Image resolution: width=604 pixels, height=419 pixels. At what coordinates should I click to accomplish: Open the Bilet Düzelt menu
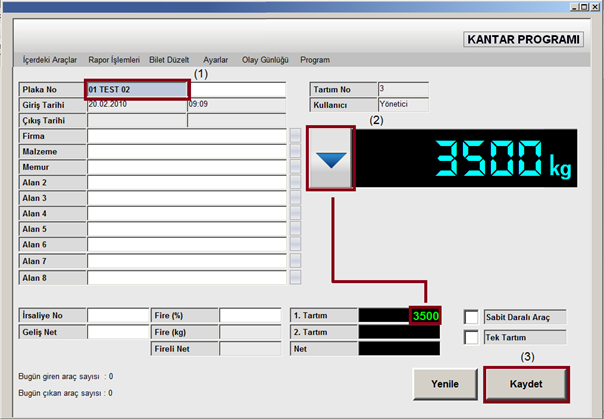point(169,60)
